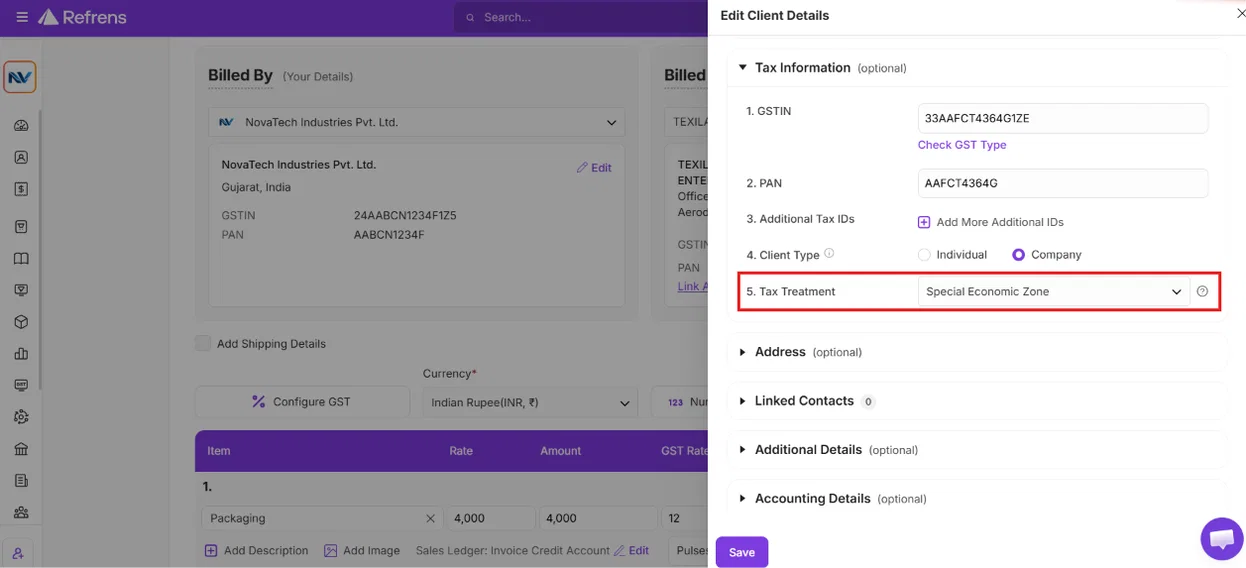This screenshot has width=1246, height=568.
Task: Open the Tax Treatment dropdown
Action: pyautogui.click(x=1054, y=292)
